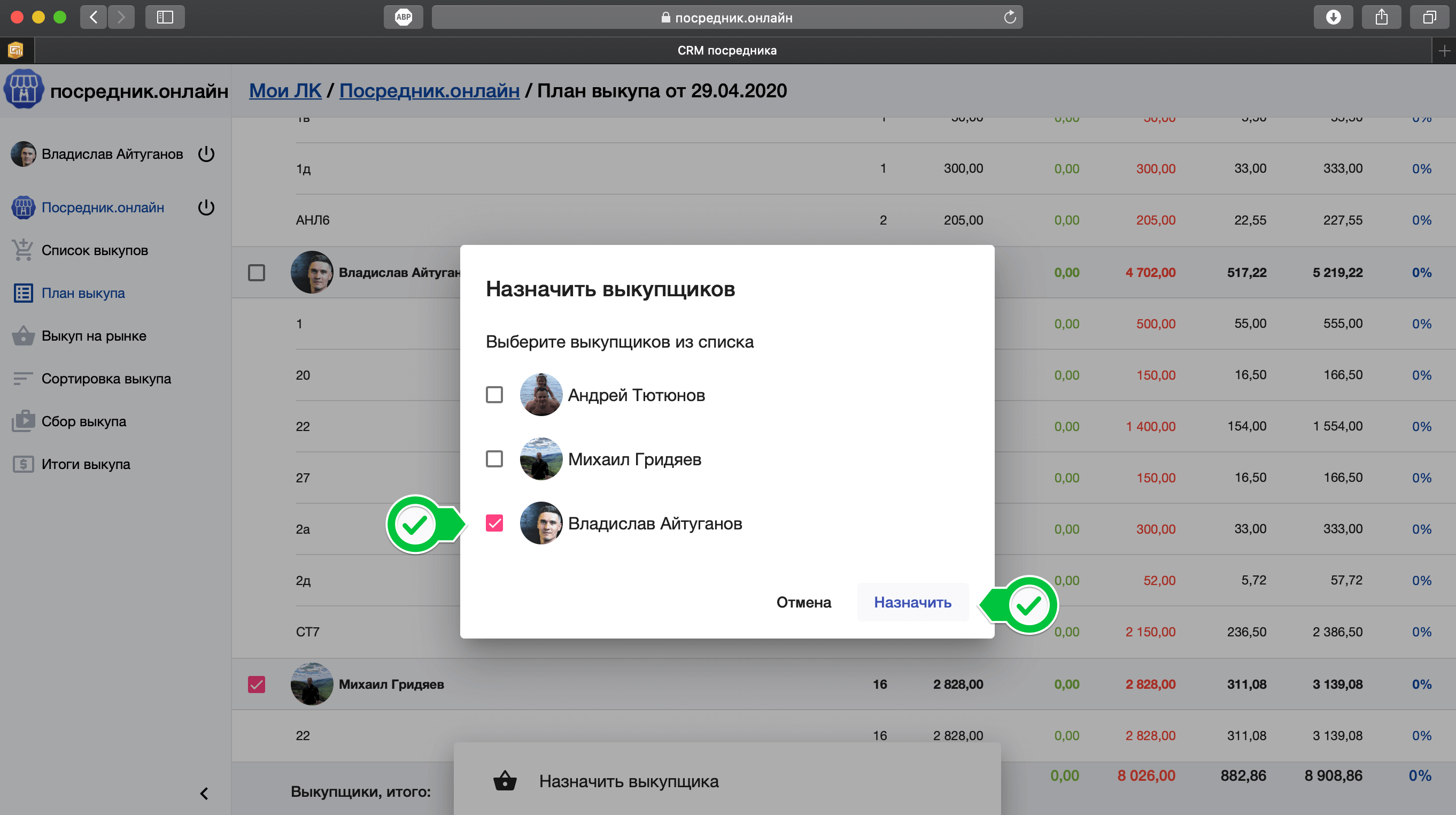Open Safari tab overview button

1429,17
